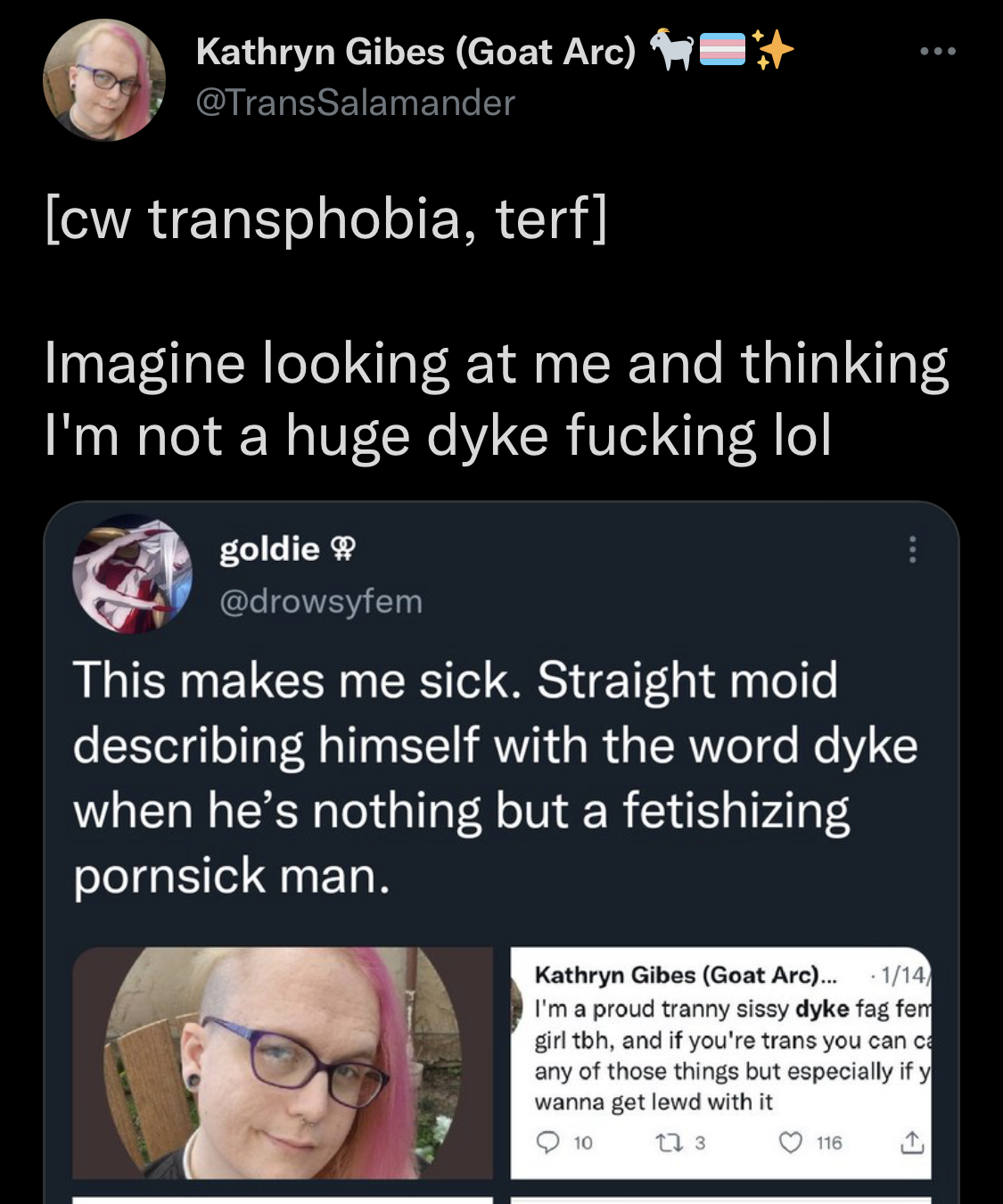The width and height of the screenshot is (1003, 1204).
Task: Open goldie's profile avatar
Action: point(132,573)
